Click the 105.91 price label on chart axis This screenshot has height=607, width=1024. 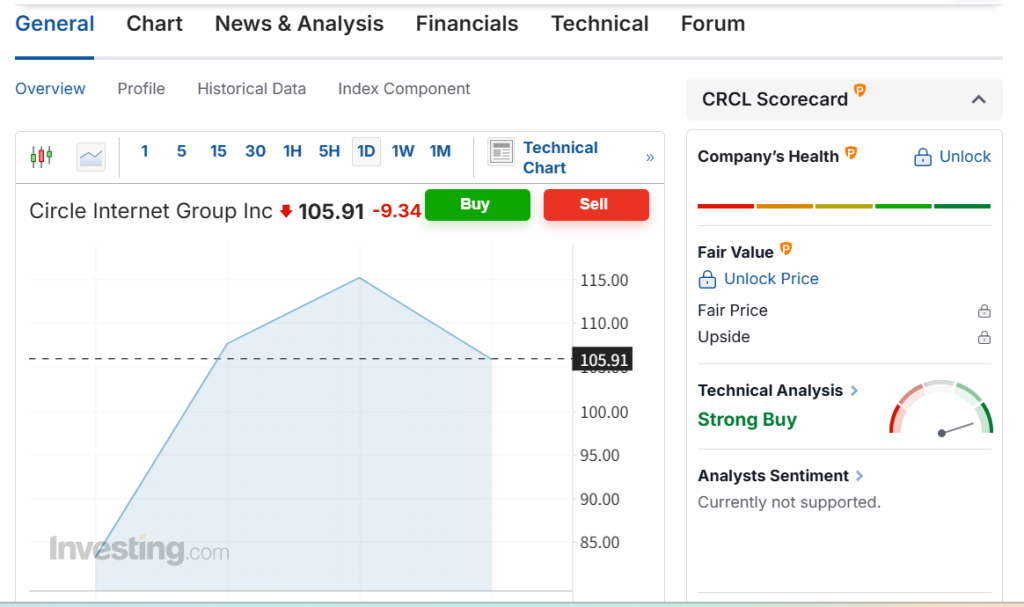(x=602, y=359)
